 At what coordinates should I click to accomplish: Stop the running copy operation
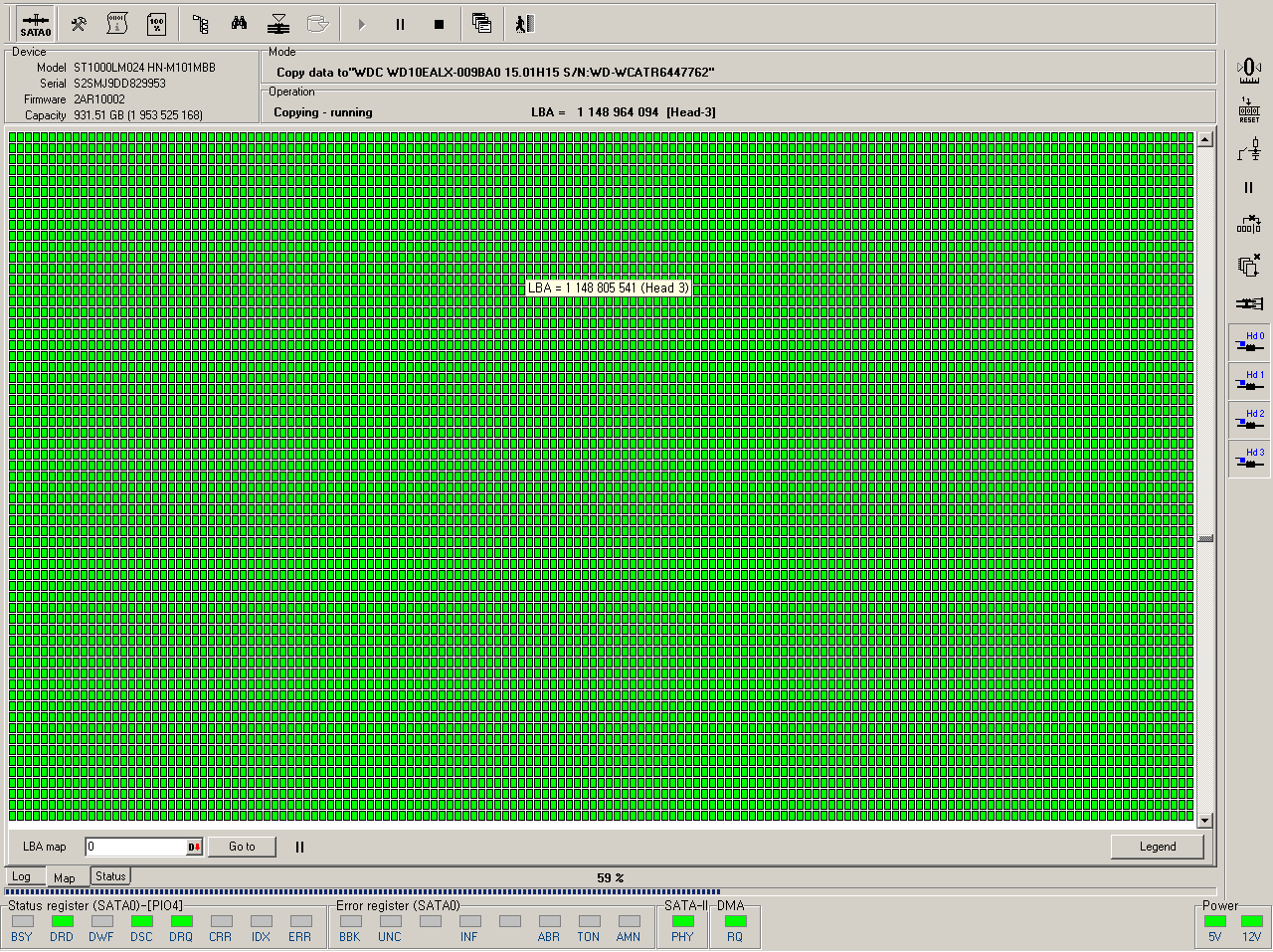point(439,24)
